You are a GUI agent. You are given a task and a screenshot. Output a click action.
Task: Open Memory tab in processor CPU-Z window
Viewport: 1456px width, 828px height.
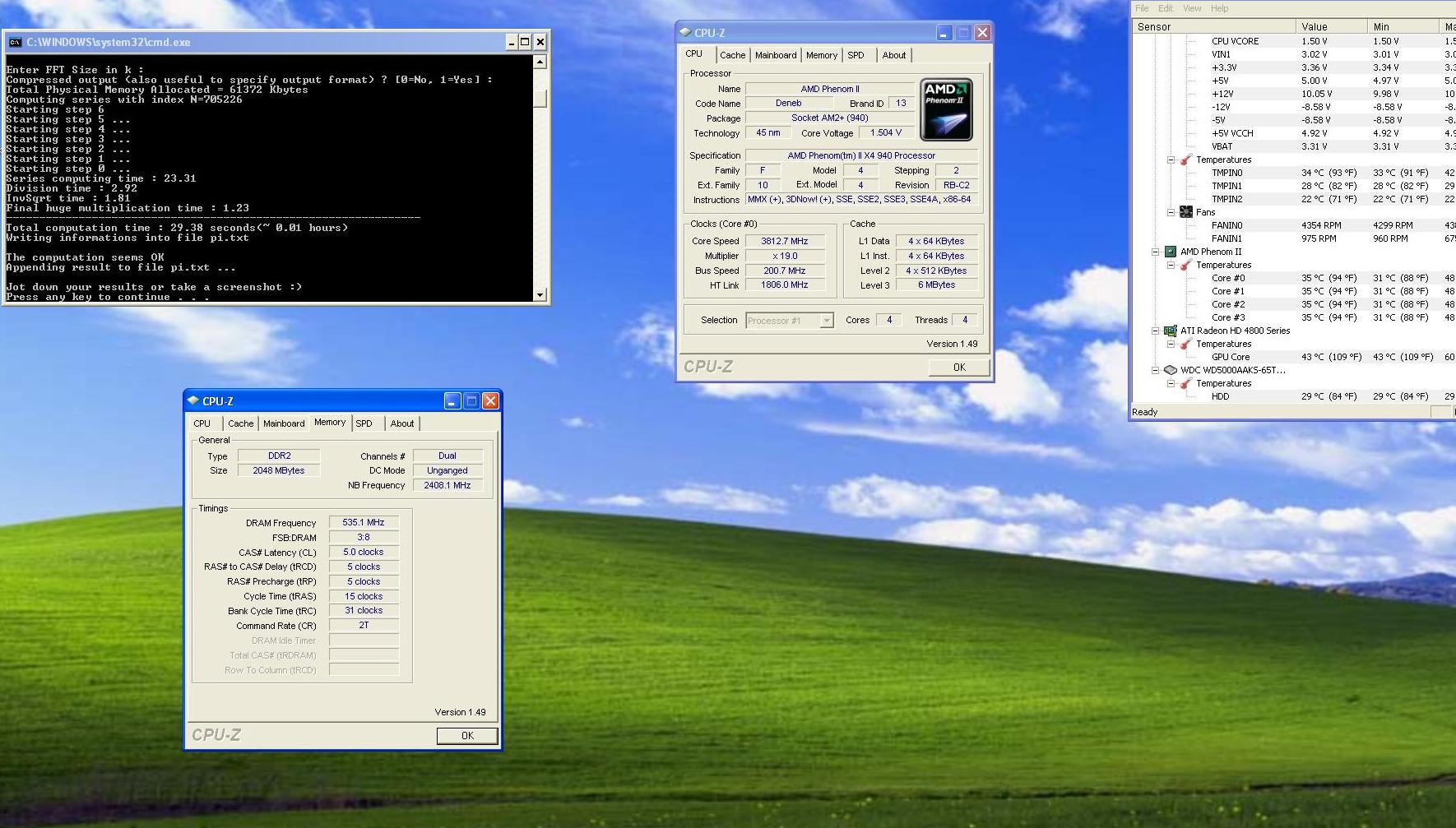coord(821,55)
